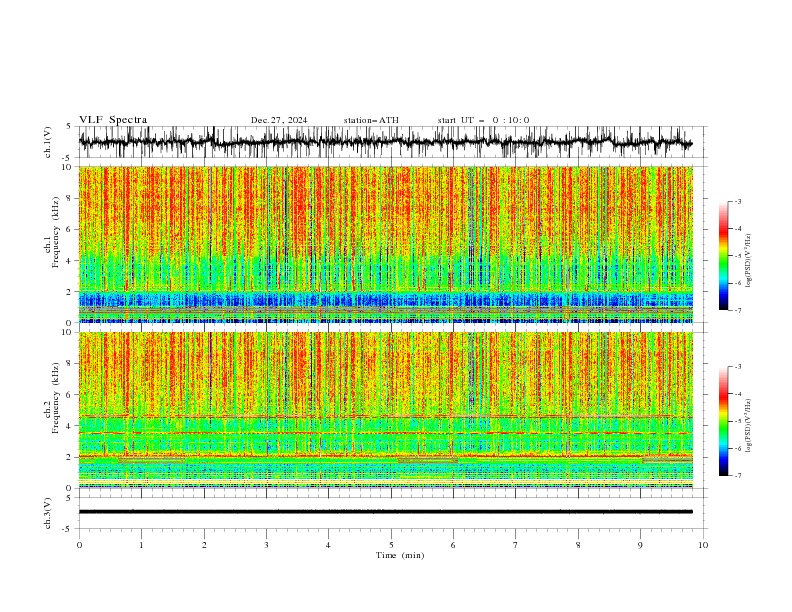Click the ch.1 spectrogram panel
The width and height of the screenshot is (792, 612).
click(x=386, y=244)
